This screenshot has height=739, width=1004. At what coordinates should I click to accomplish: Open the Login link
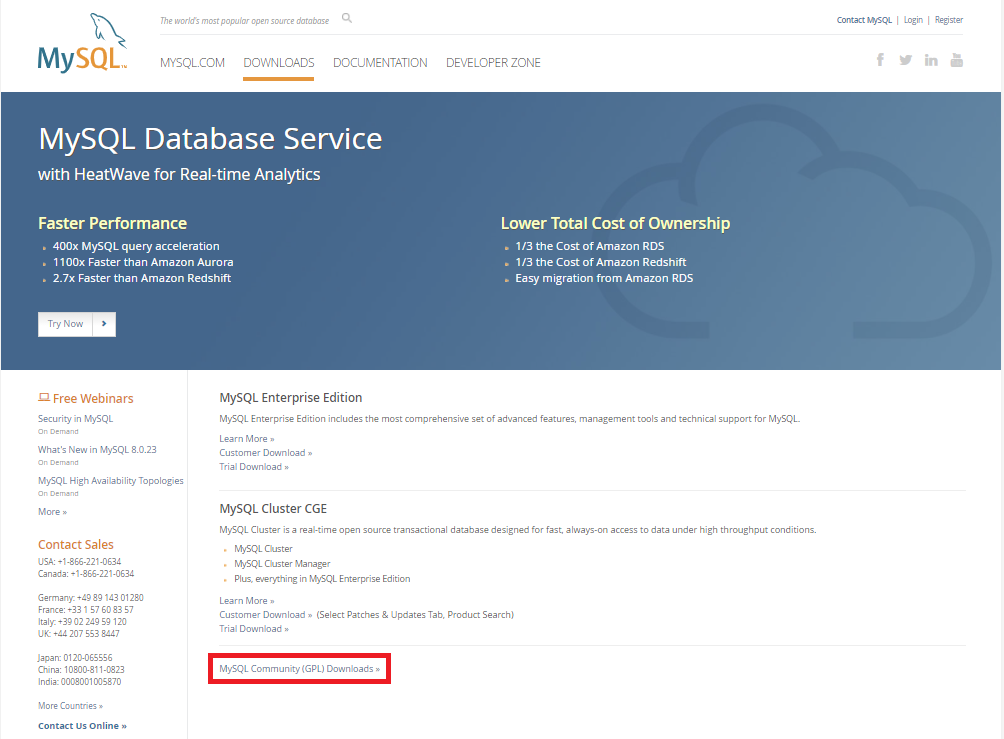coord(913,20)
